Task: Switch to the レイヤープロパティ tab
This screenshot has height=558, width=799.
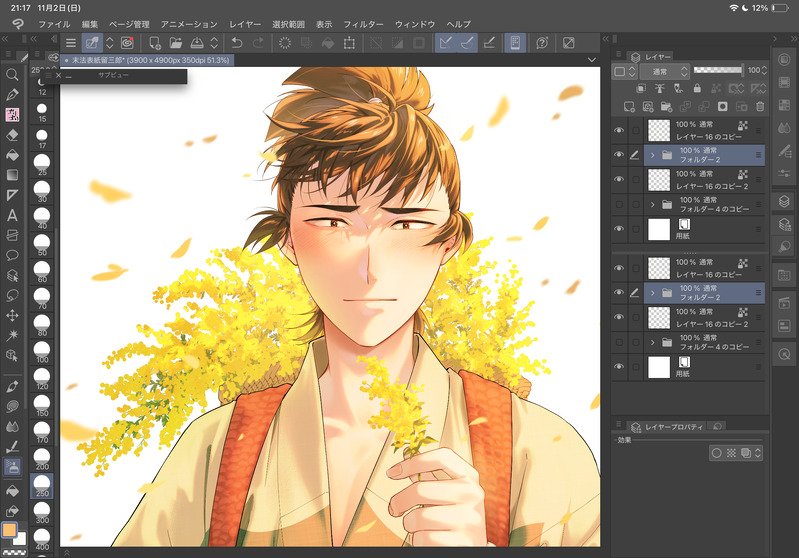Action: [x=669, y=427]
